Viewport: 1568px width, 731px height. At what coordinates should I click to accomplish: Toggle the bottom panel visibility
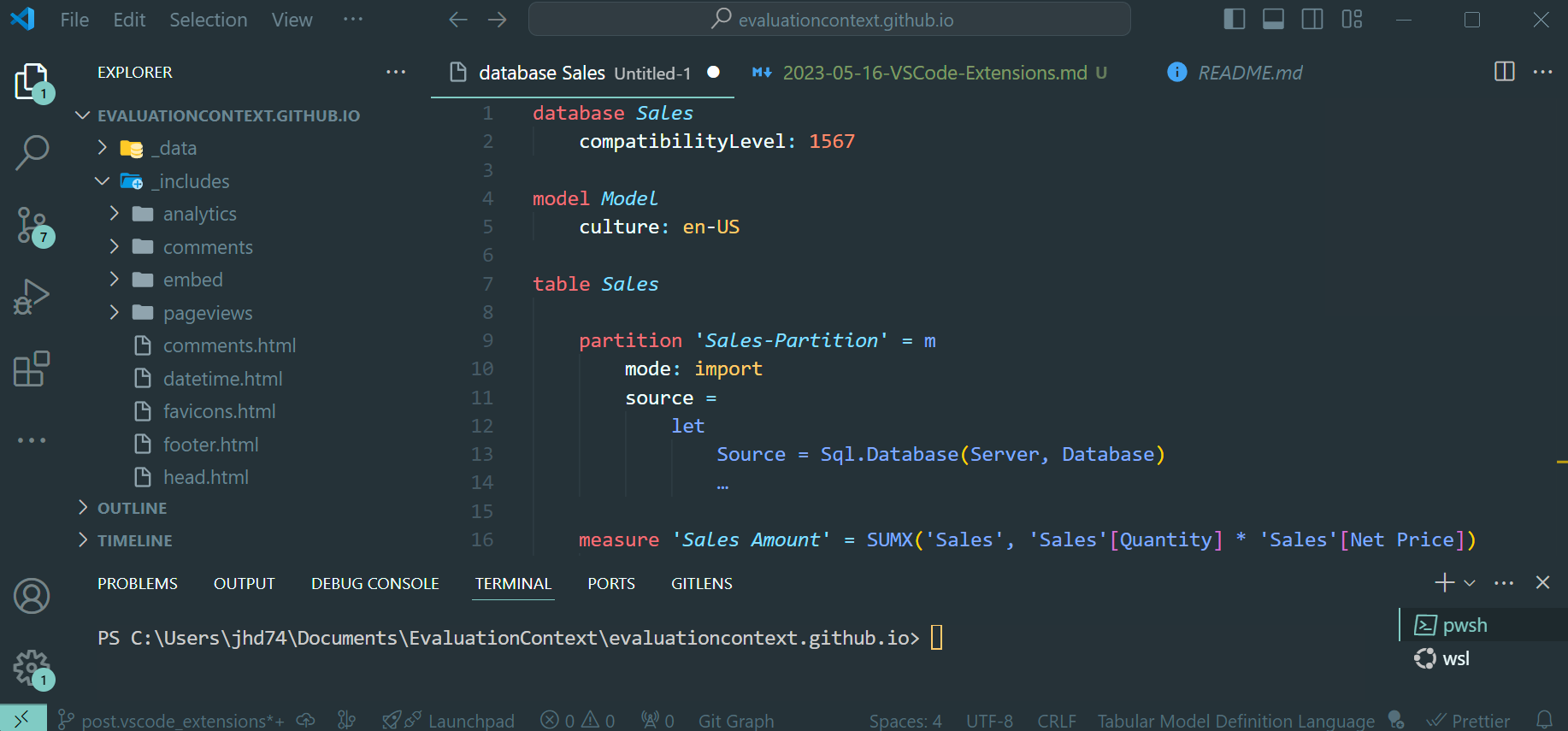click(1273, 20)
